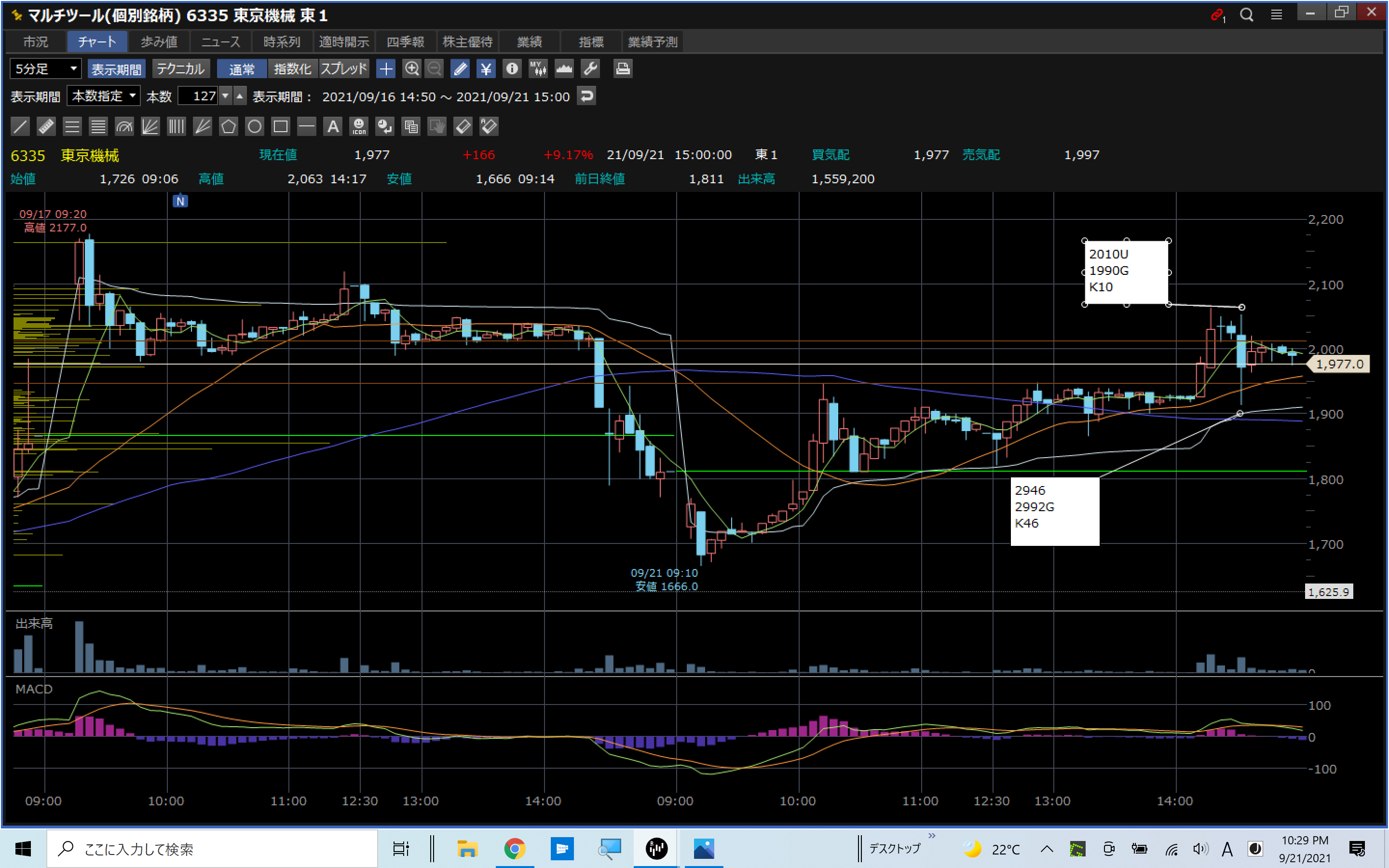1389x868 pixels.
Task: Click the eraser tool icon
Action: [463, 126]
